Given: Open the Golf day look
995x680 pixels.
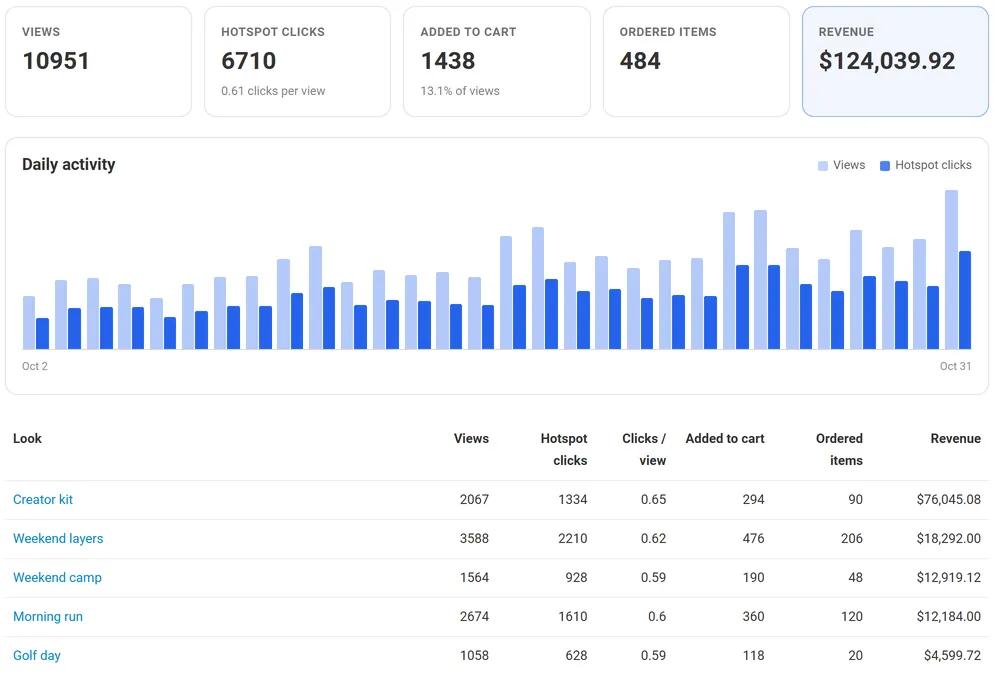Looking at the screenshot, I should [37, 655].
